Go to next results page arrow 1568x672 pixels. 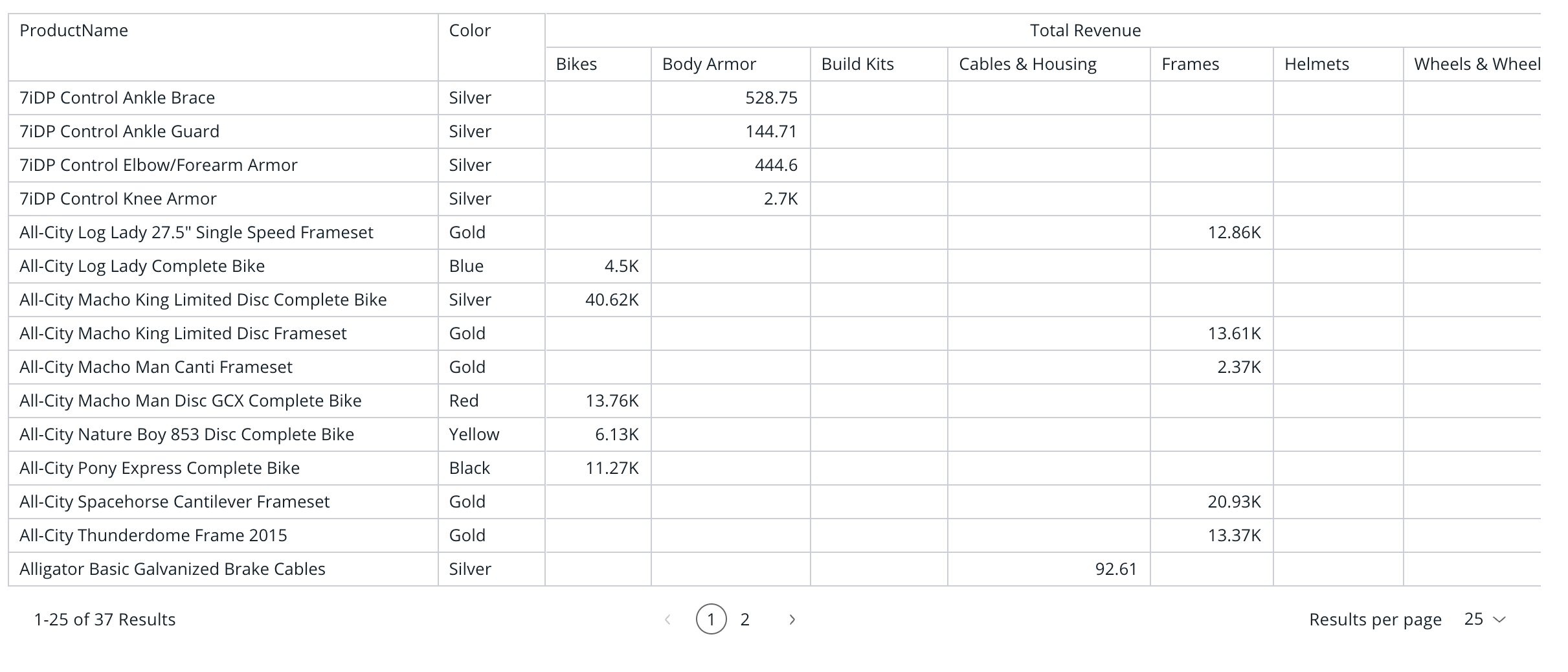792,620
